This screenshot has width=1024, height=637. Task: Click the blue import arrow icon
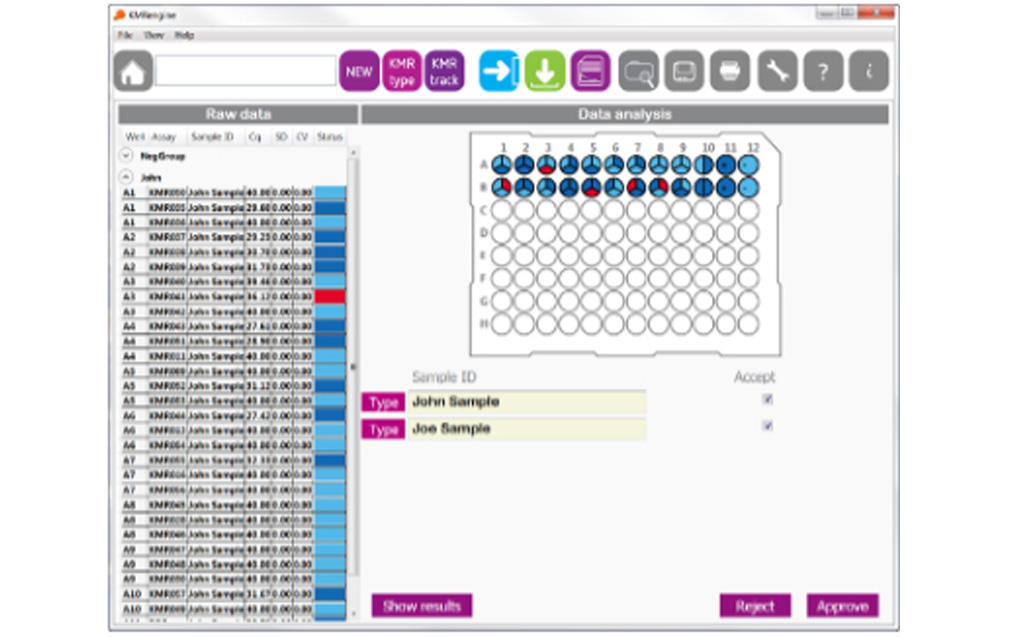click(499, 71)
